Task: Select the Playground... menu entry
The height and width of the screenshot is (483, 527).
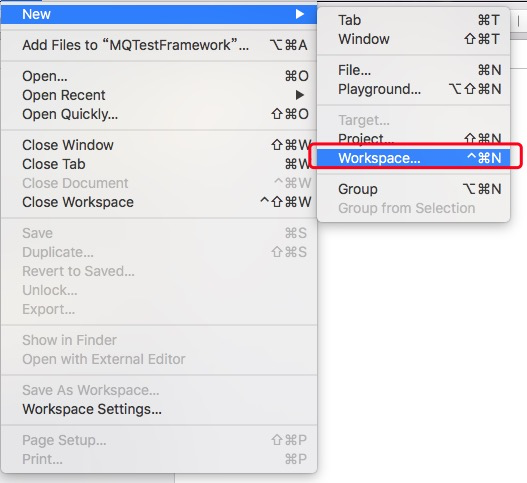Action: (413, 89)
